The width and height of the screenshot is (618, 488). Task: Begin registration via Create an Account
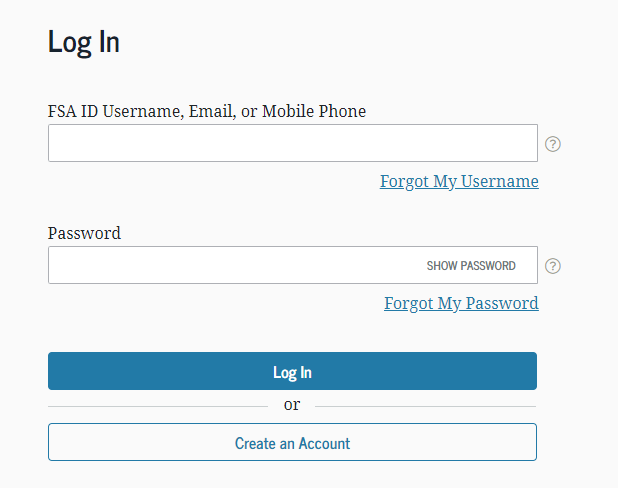tap(292, 442)
